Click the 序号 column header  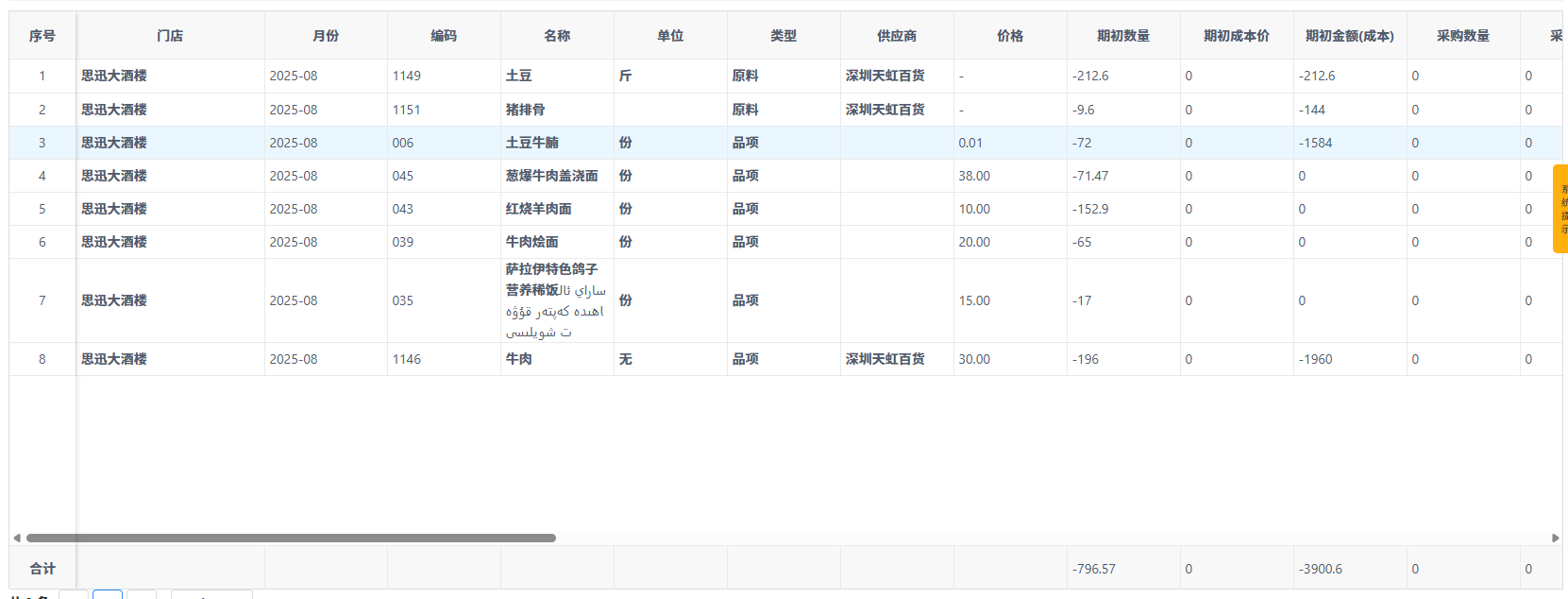pos(42,36)
